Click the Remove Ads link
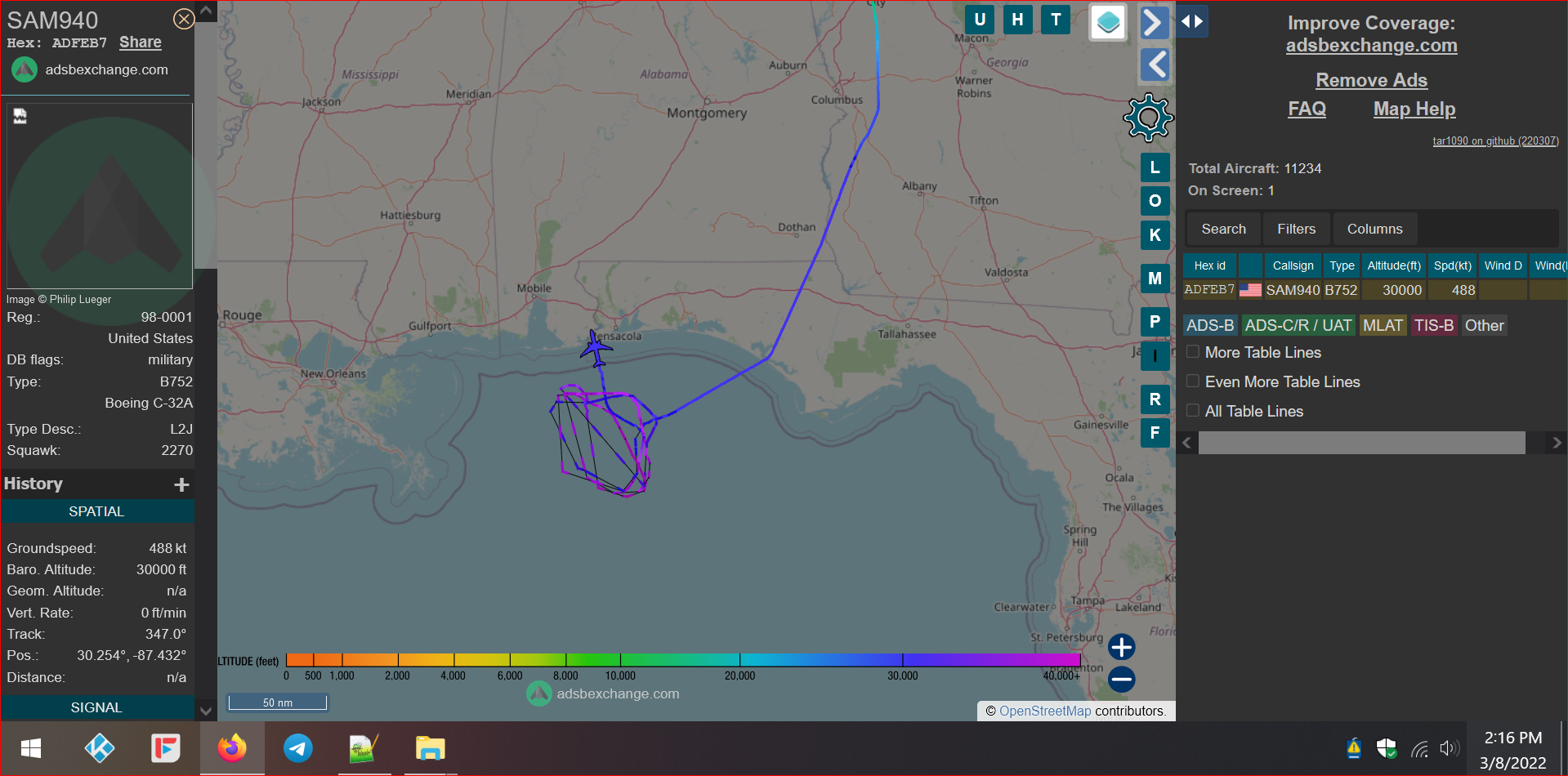Viewport: 1568px width, 776px height. pos(1371,80)
